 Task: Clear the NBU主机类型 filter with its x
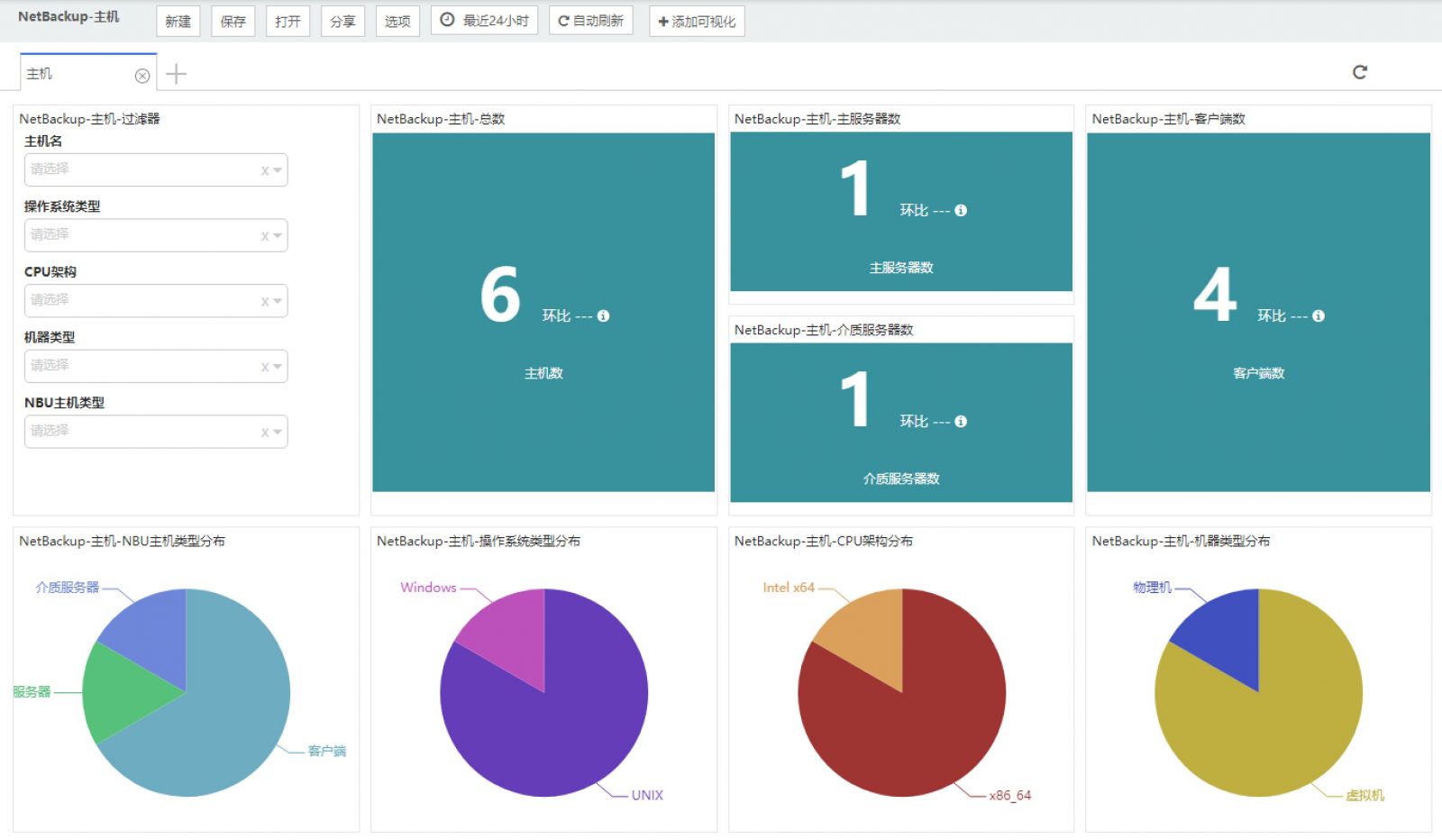265,433
